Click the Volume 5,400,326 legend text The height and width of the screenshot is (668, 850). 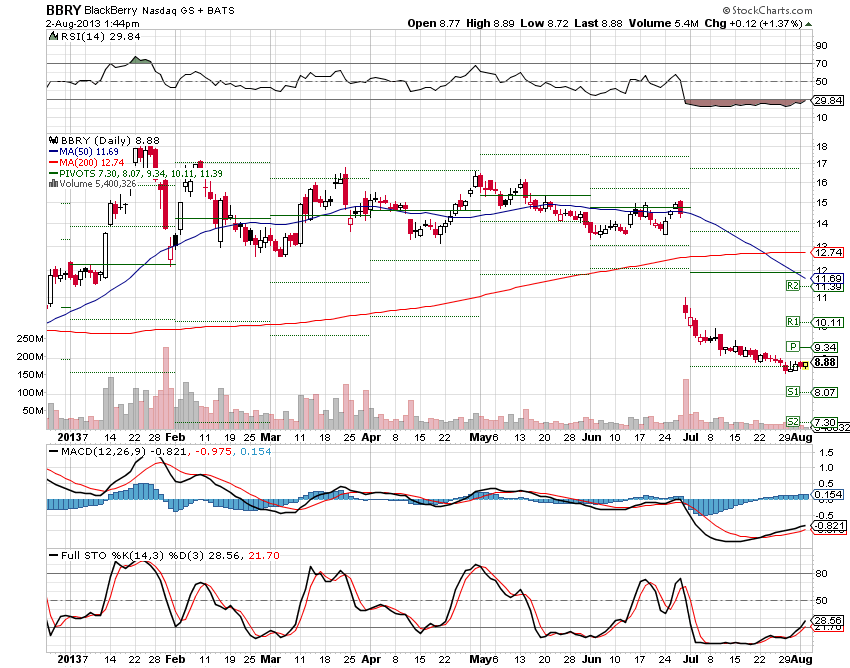tap(98, 184)
